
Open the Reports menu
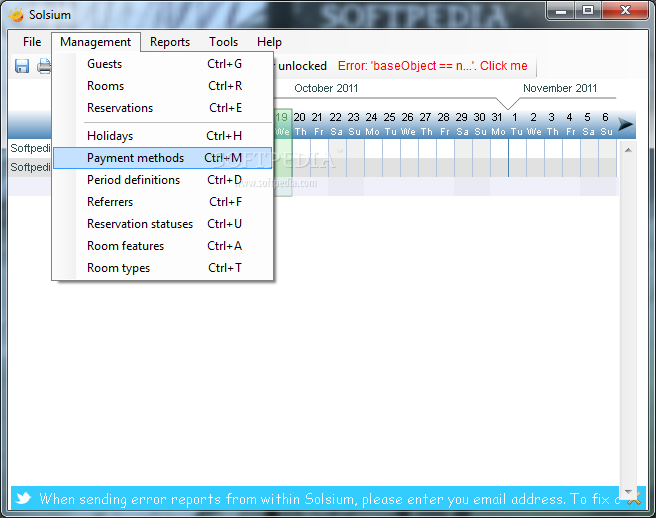[x=170, y=42]
